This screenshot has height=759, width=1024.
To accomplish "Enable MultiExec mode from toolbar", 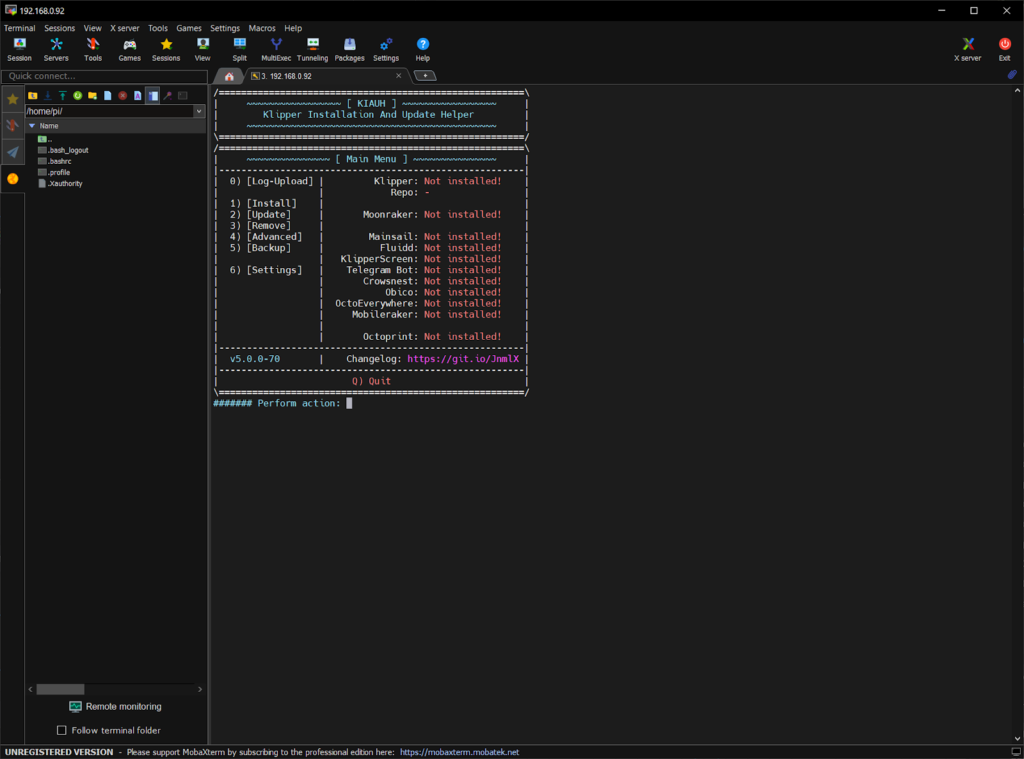I will point(276,49).
